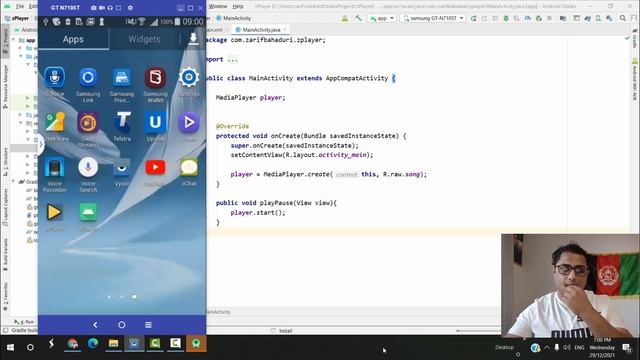
Task: Click inside code editor at player.start() line
Action: [258, 213]
